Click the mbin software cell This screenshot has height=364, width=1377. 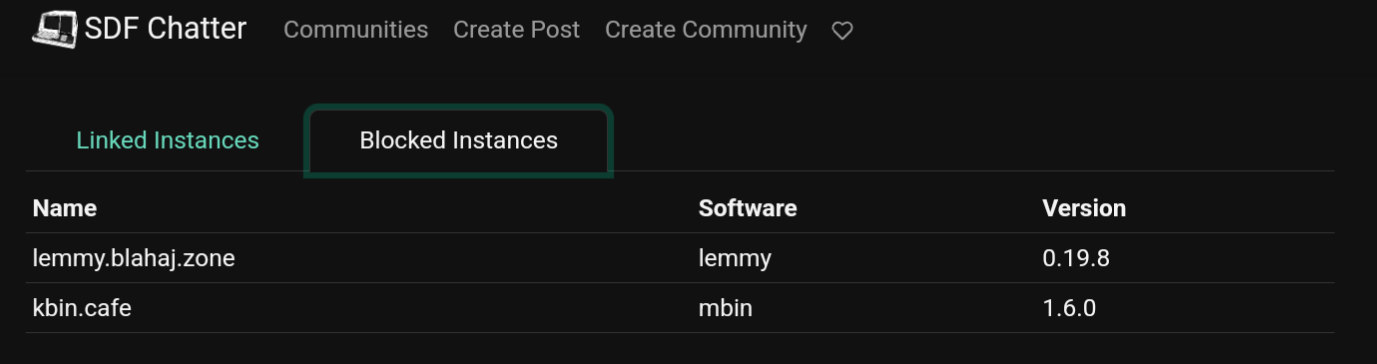click(x=725, y=308)
